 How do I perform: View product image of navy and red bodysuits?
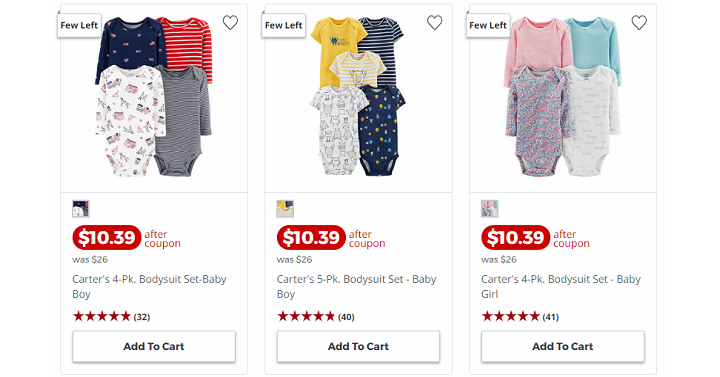pyautogui.click(x=154, y=97)
